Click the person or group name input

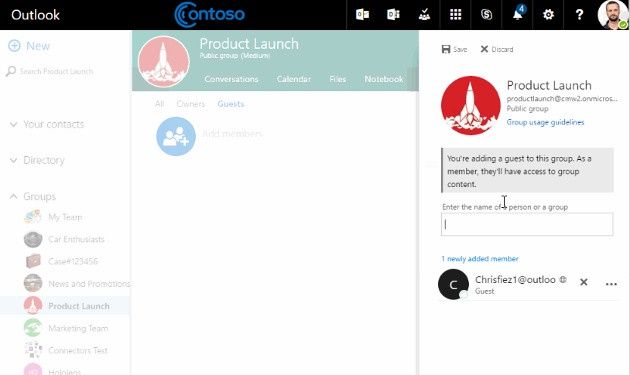[527, 224]
